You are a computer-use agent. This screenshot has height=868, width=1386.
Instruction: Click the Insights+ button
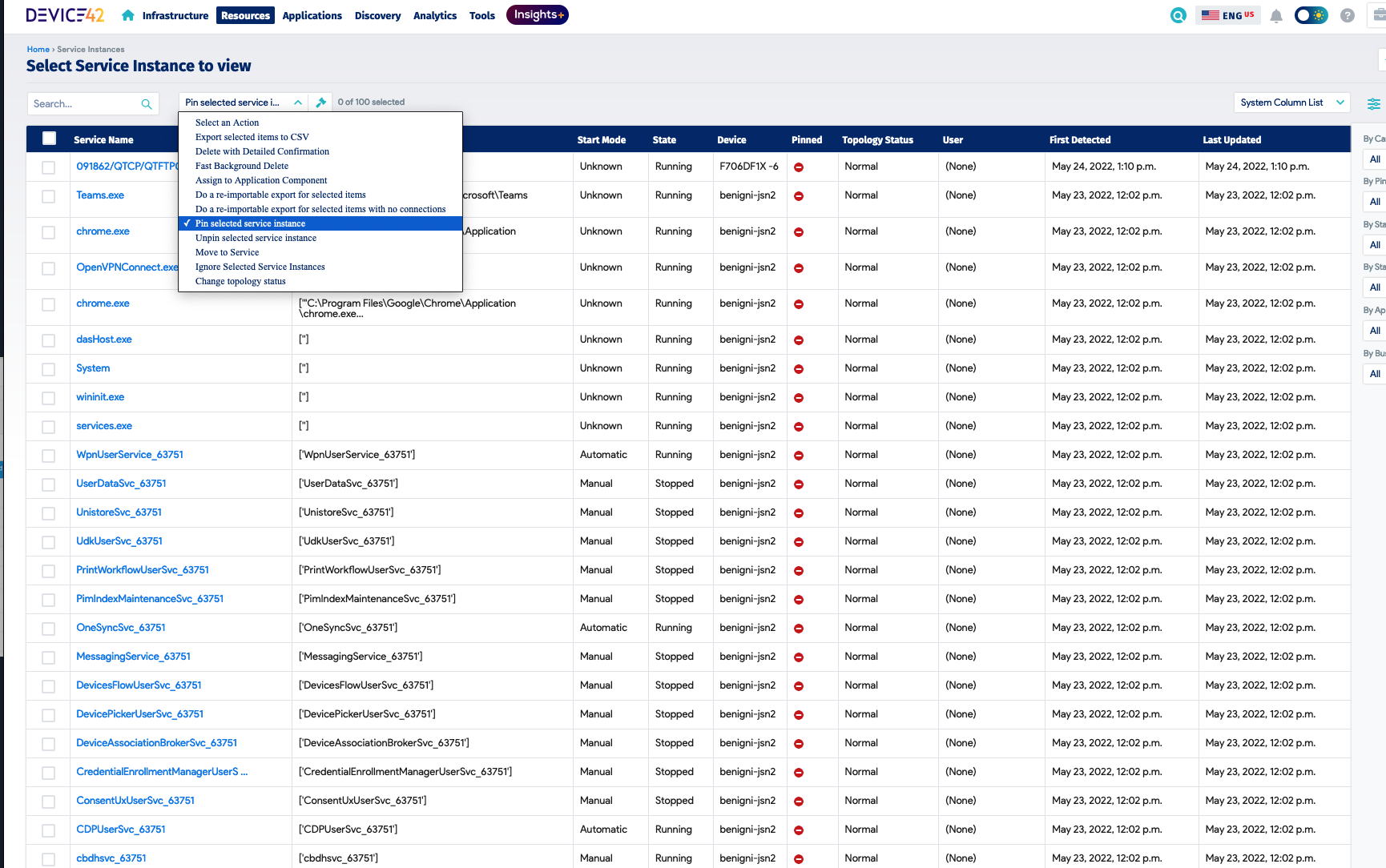(538, 15)
